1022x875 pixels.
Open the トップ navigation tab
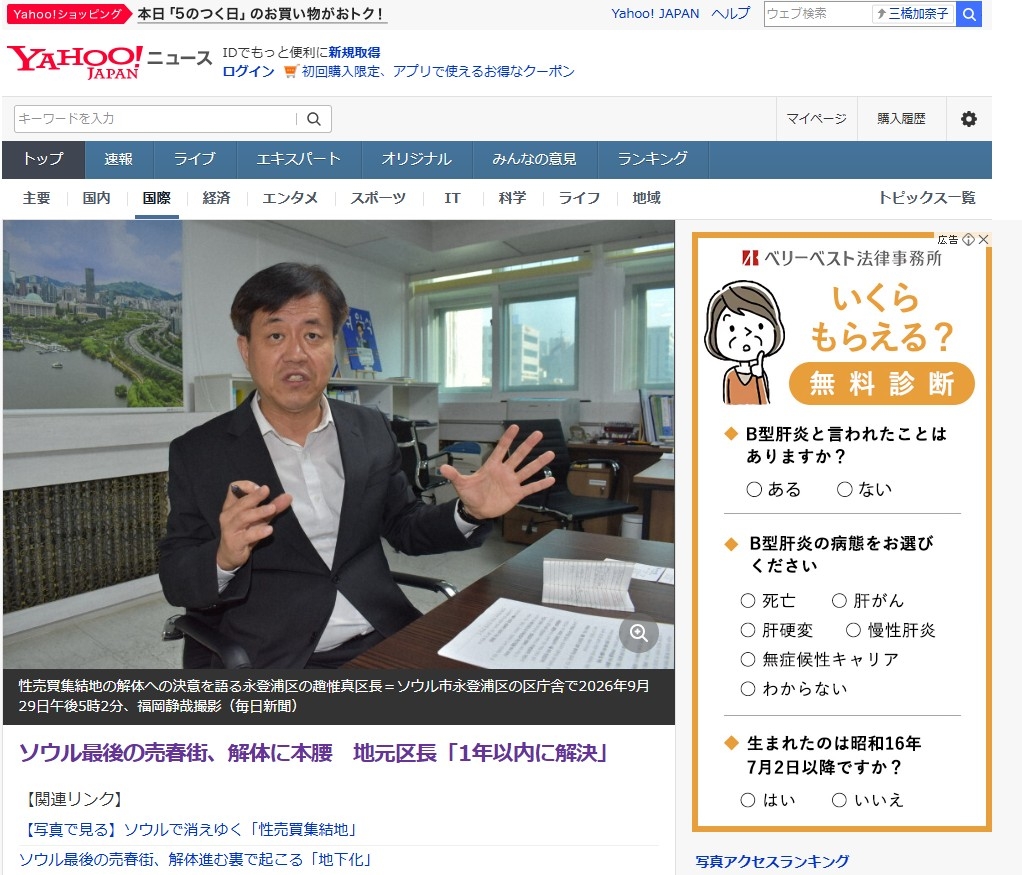(44, 160)
